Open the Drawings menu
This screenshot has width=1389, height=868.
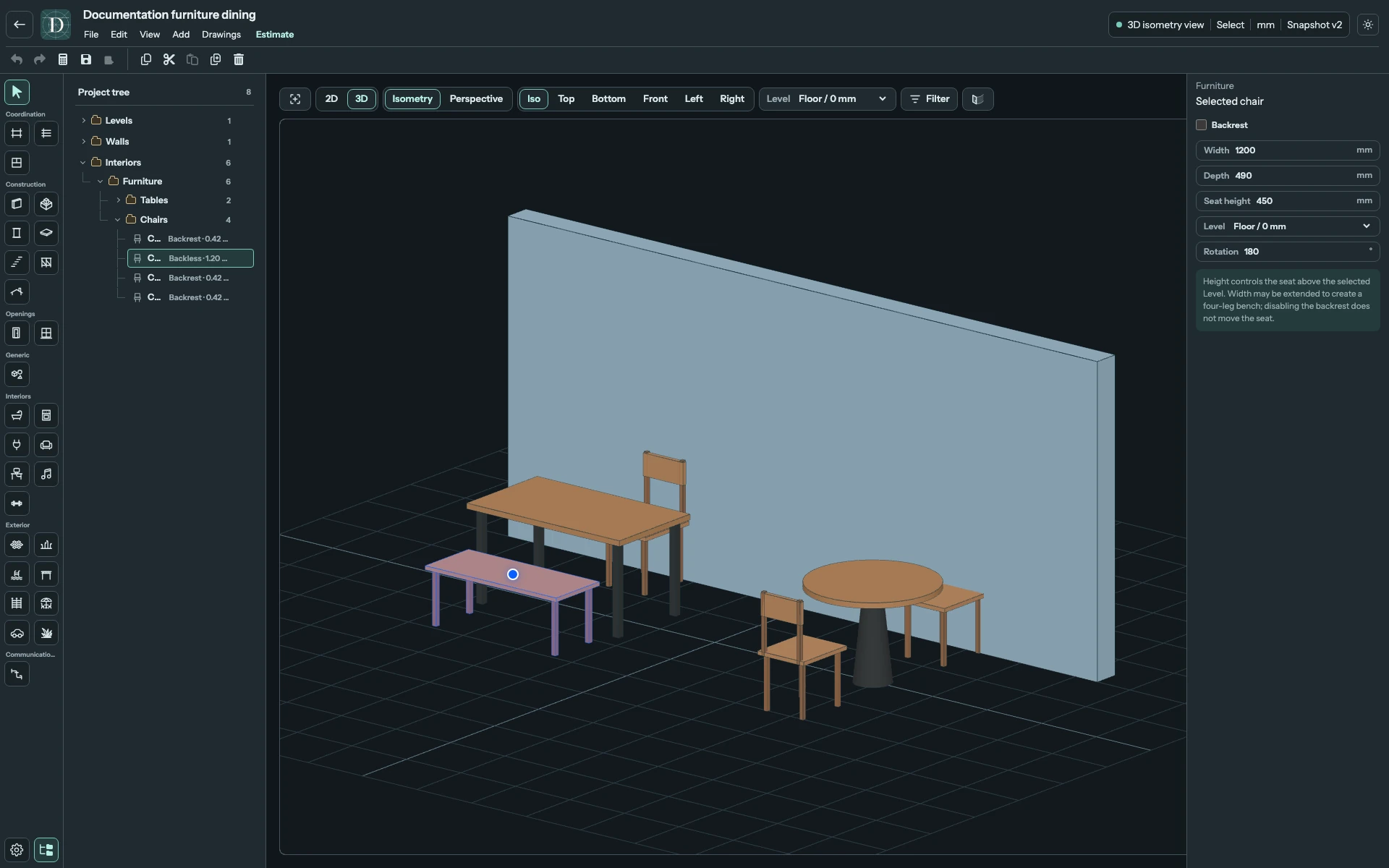coord(221,35)
